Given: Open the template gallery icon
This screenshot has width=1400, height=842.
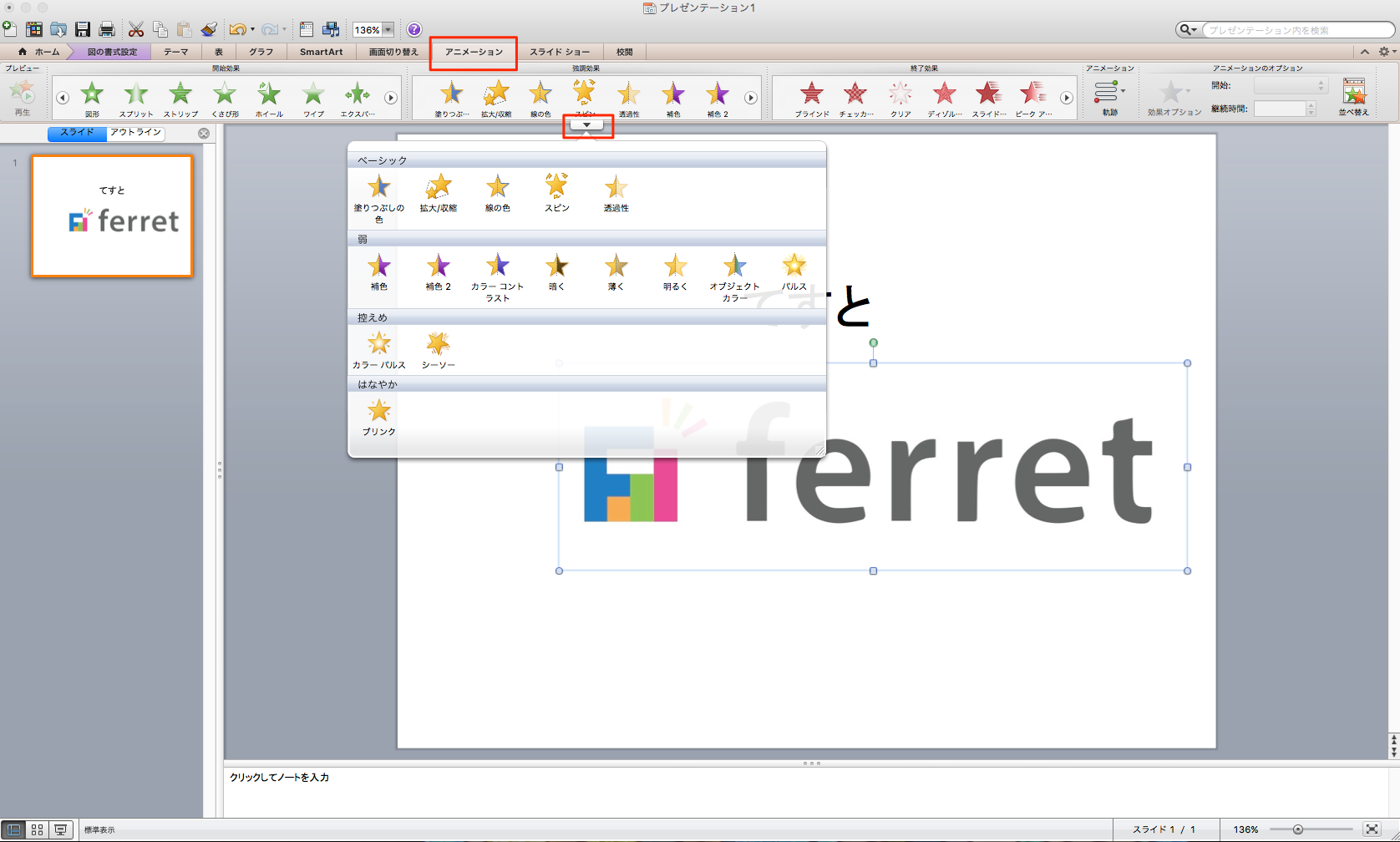Looking at the screenshot, I should [33, 29].
